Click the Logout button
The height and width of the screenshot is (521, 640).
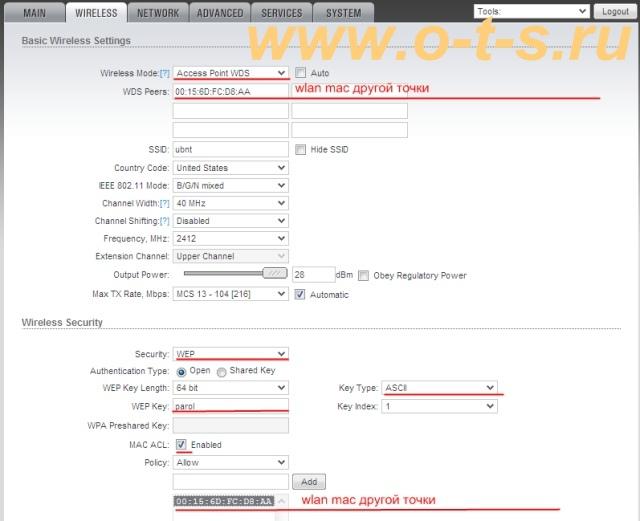615,11
